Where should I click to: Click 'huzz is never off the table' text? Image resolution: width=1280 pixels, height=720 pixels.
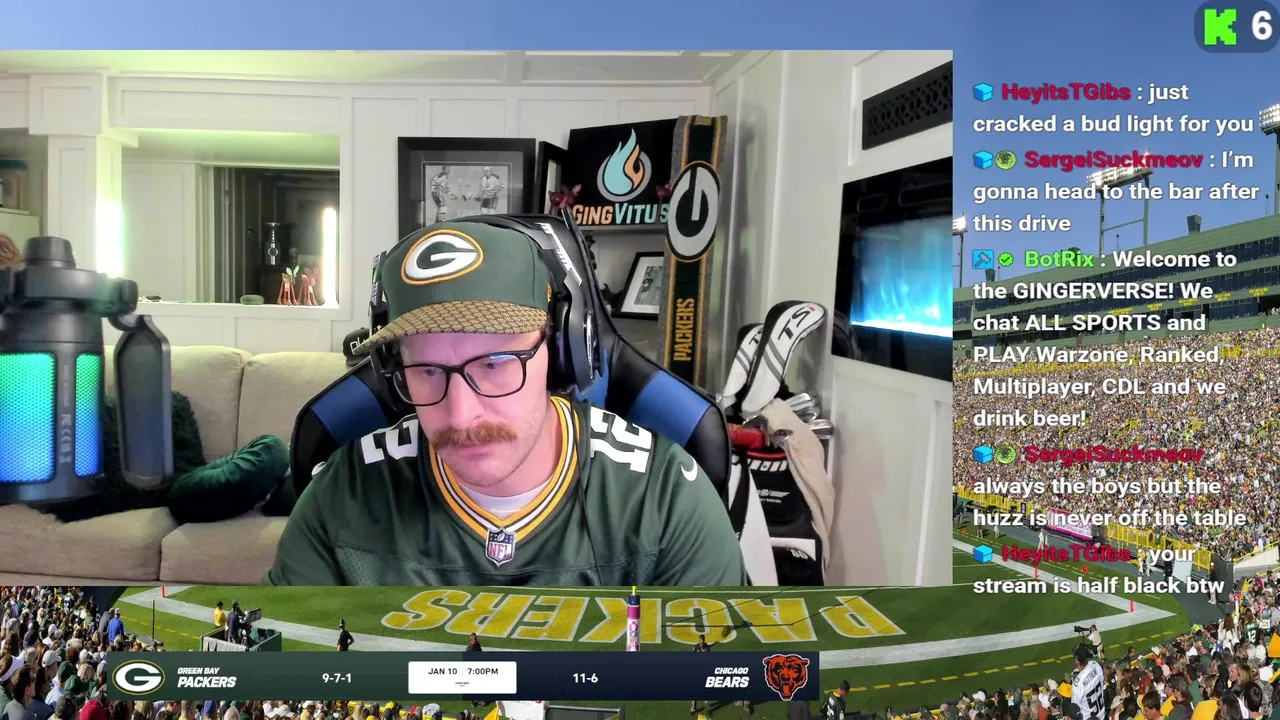[x=1109, y=518]
